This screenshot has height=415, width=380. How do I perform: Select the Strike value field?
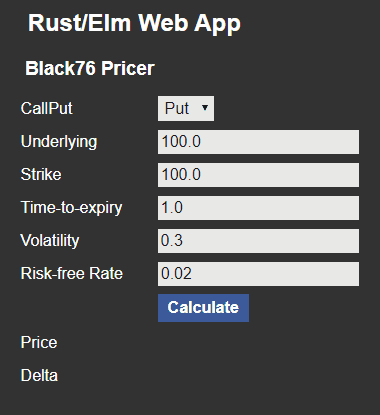(x=258, y=175)
